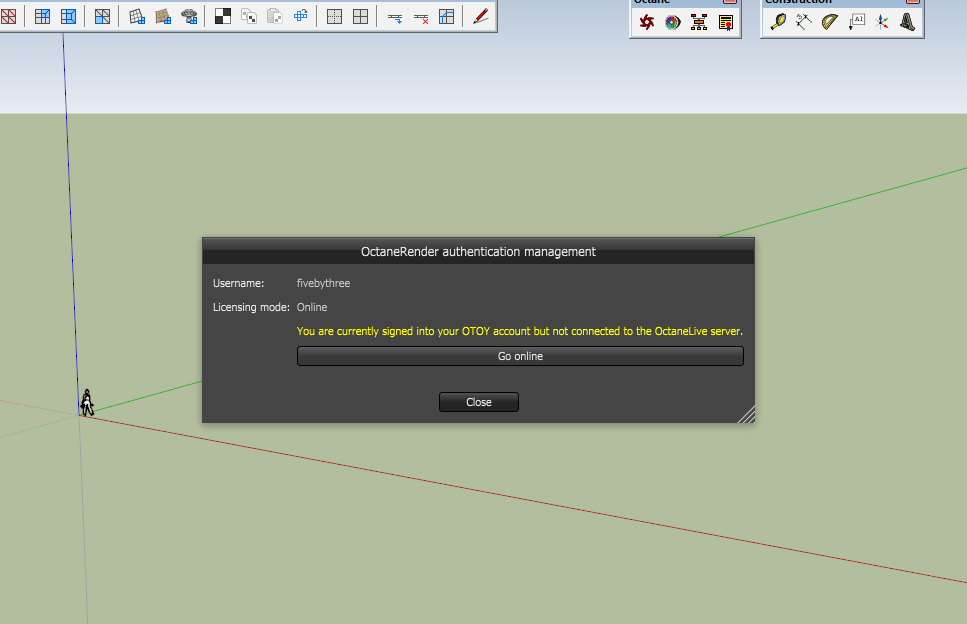Click the paste checkerboard clipboard icon
The width and height of the screenshot is (967, 624).
pyautogui.click(x=274, y=17)
